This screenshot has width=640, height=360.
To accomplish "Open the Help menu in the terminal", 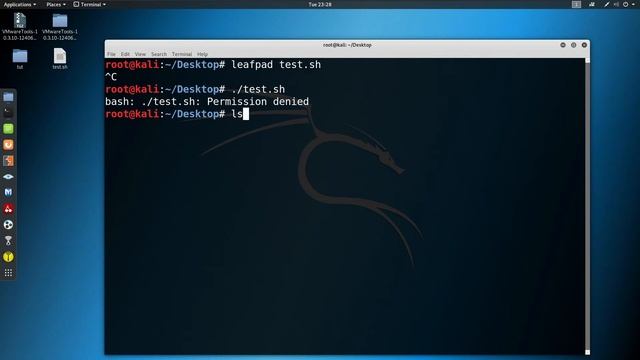I will coord(202,54).
